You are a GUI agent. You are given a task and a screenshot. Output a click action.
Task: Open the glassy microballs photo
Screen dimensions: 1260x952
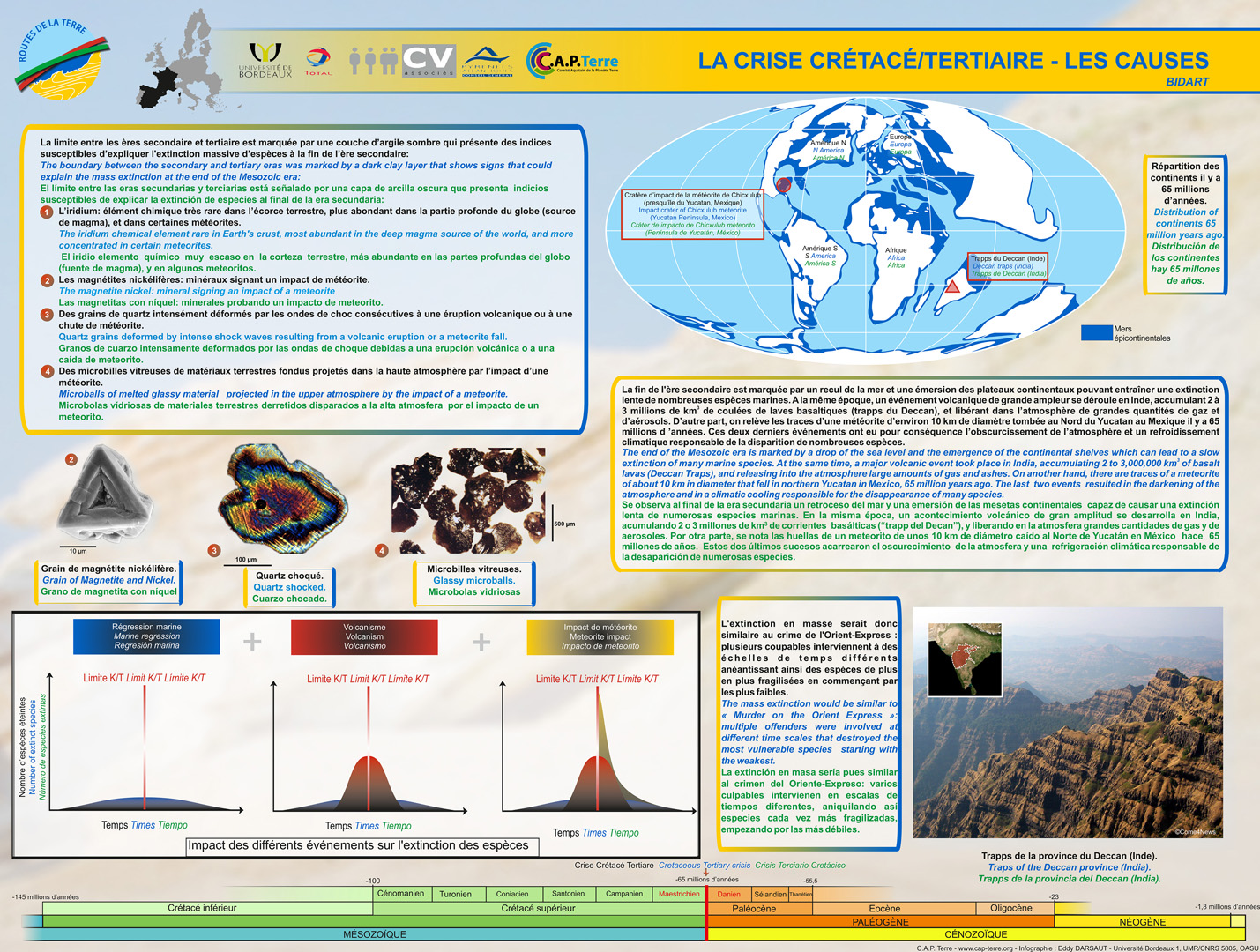coord(468,501)
